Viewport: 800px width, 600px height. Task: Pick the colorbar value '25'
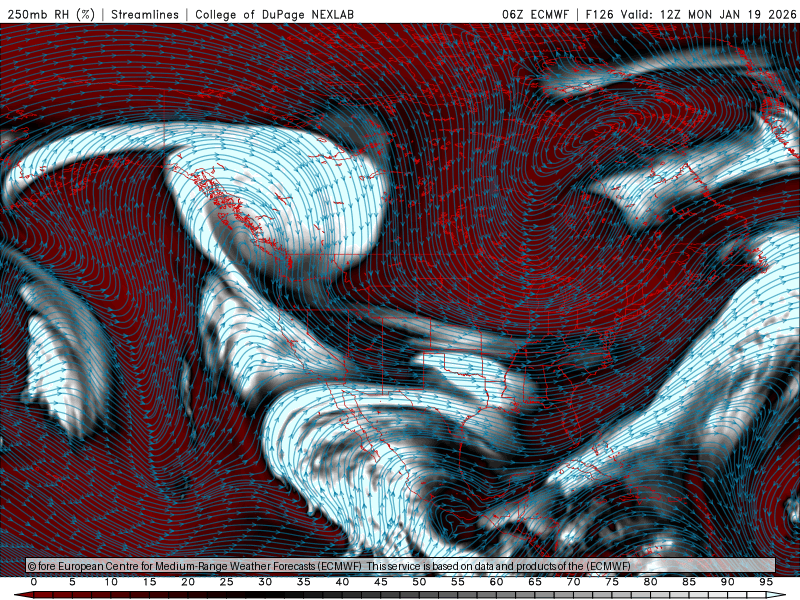coord(227,582)
